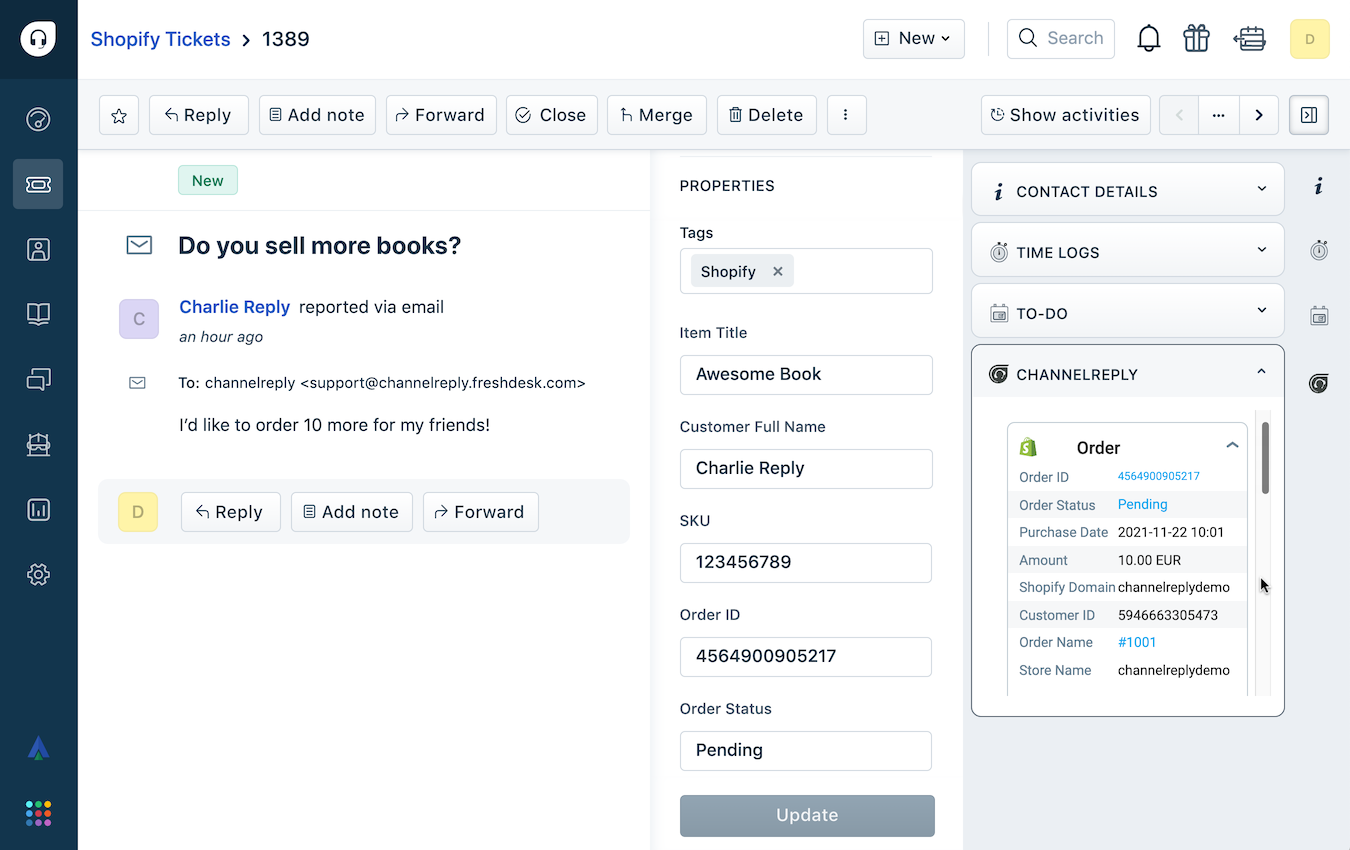Click the Item Title field
The height and width of the screenshot is (850, 1350).
tap(806, 375)
